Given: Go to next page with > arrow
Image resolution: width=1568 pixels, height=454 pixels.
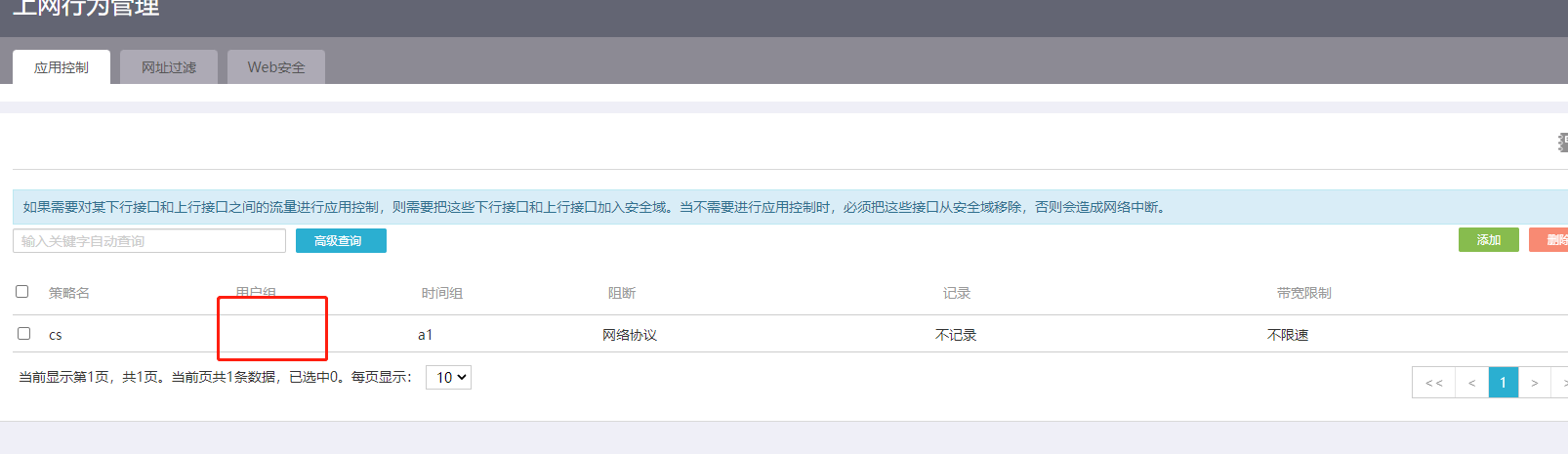Looking at the screenshot, I should coord(1534,383).
